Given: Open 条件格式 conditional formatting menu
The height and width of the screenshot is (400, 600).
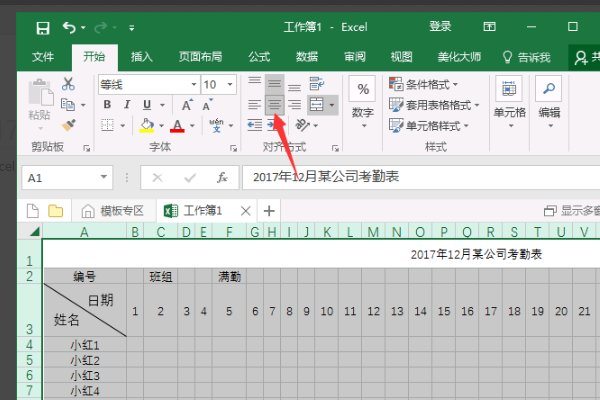Looking at the screenshot, I should click(423, 84).
